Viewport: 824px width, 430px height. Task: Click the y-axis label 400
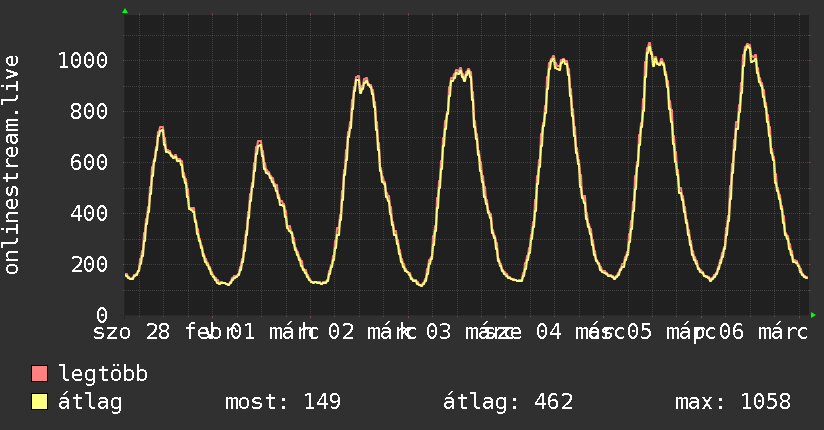point(89,213)
